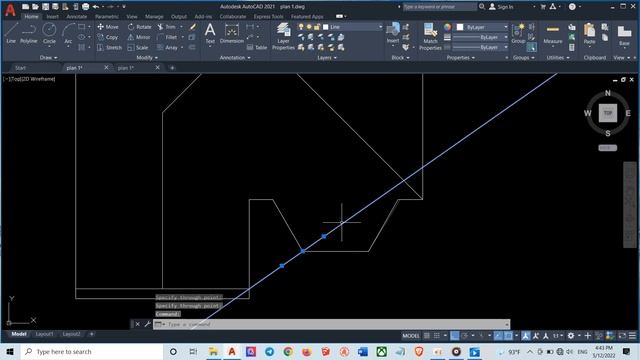The image size is (640, 360).
Task: Open the status bar customization menu
Action: [x=632, y=336]
